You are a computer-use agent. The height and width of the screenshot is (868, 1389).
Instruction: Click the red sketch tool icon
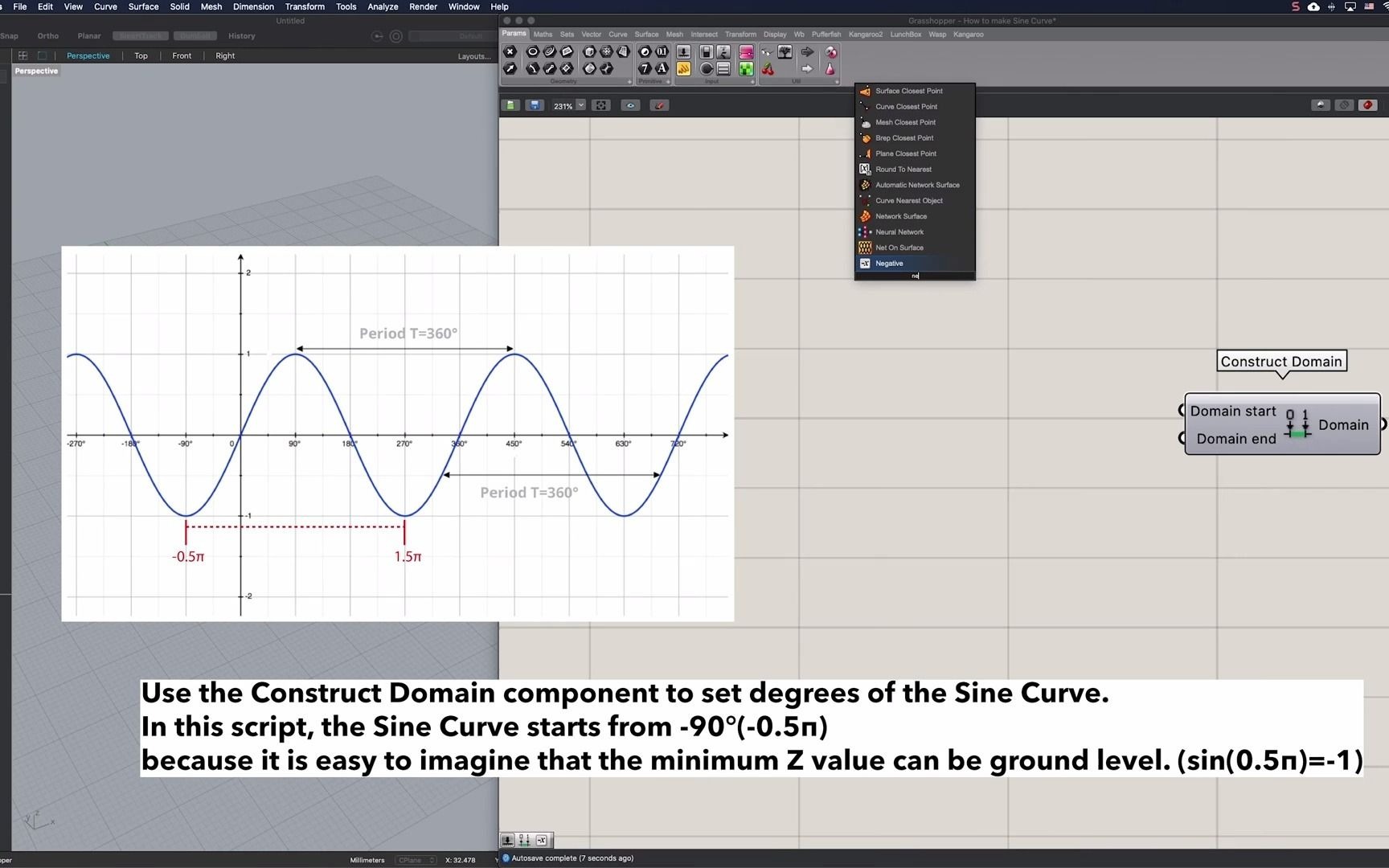coord(659,105)
